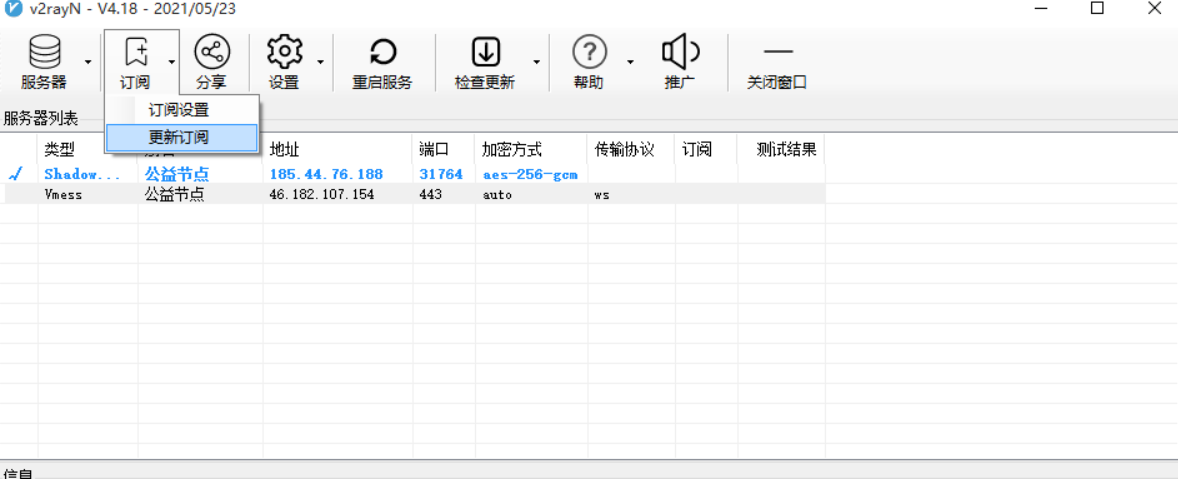This screenshot has height=479, width=1178.
Task: Click port value 443
Action: [x=430, y=194]
